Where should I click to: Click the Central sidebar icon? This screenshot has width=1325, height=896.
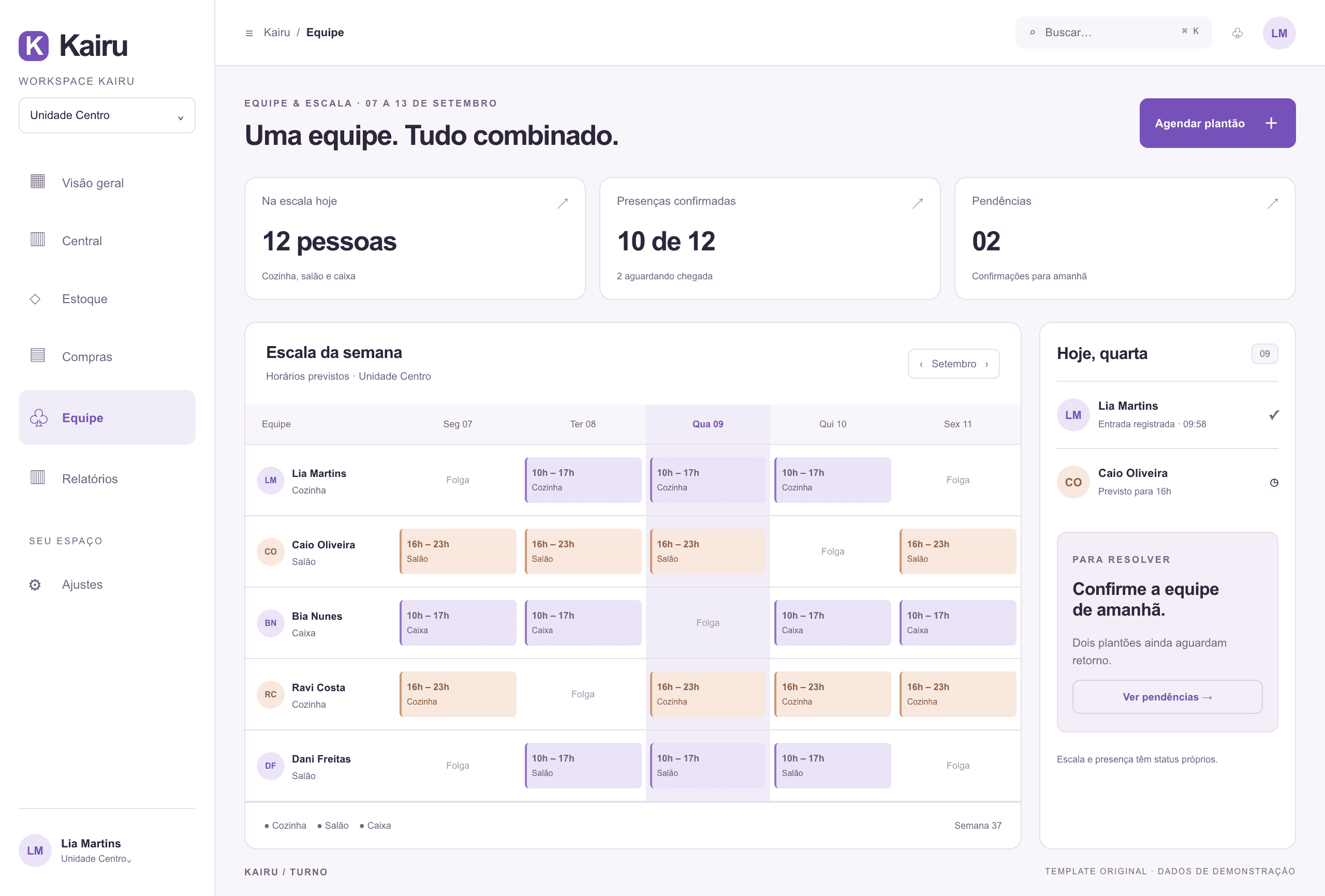(x=38, y=240)
